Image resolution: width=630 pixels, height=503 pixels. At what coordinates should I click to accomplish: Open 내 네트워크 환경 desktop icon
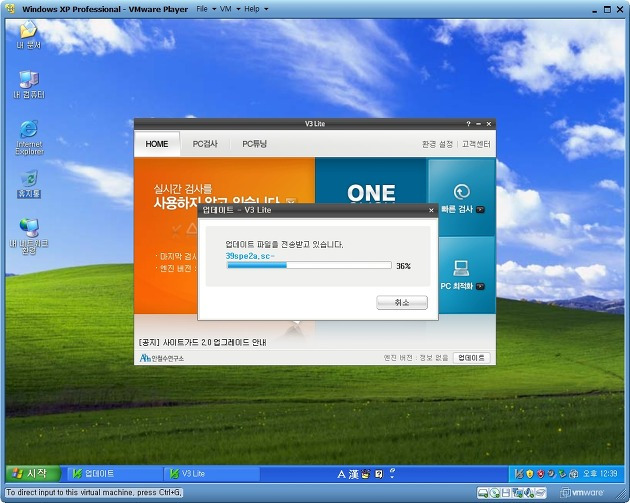coord(29,236)
